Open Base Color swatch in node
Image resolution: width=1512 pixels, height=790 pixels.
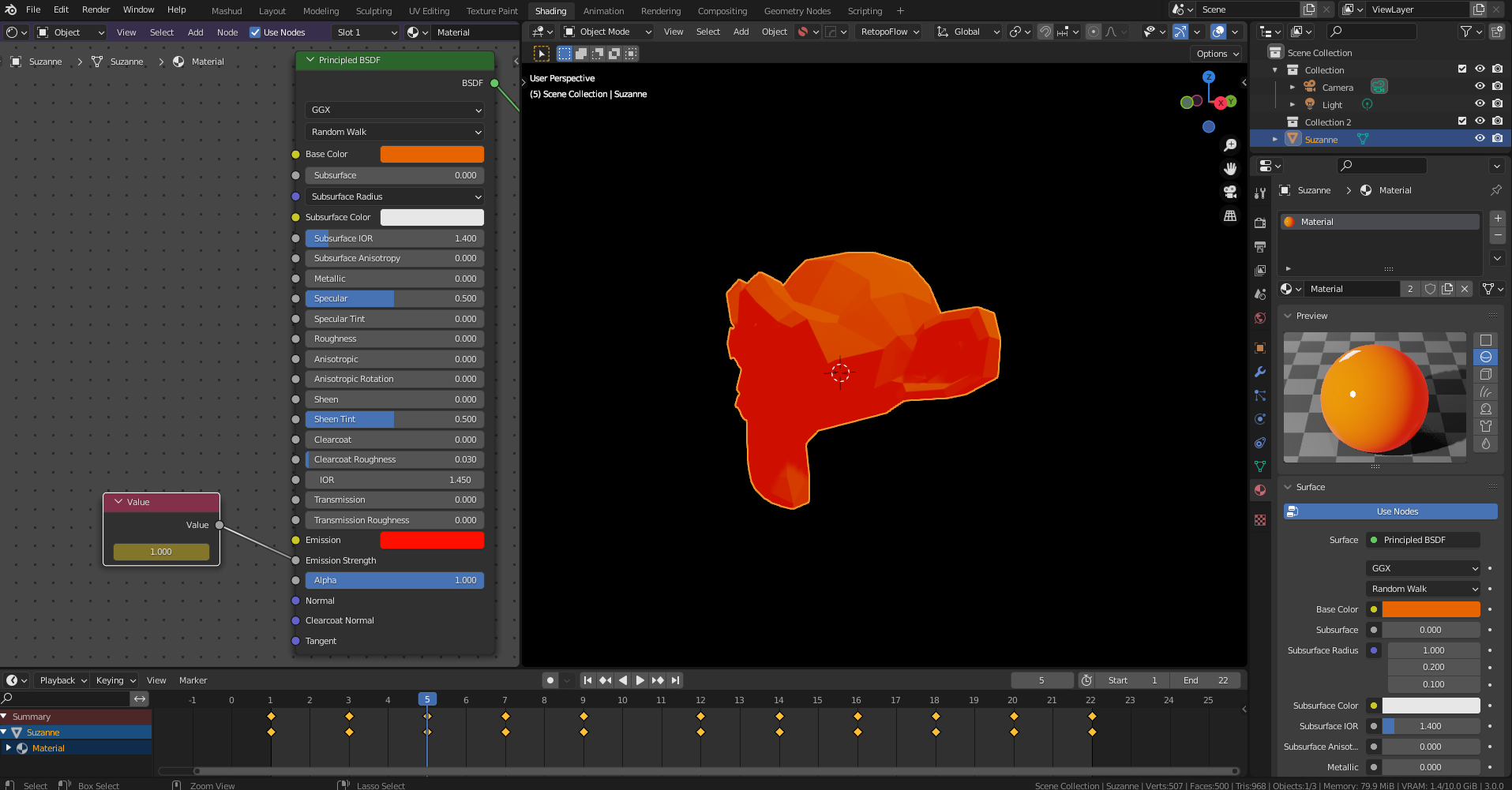point(432,154)
